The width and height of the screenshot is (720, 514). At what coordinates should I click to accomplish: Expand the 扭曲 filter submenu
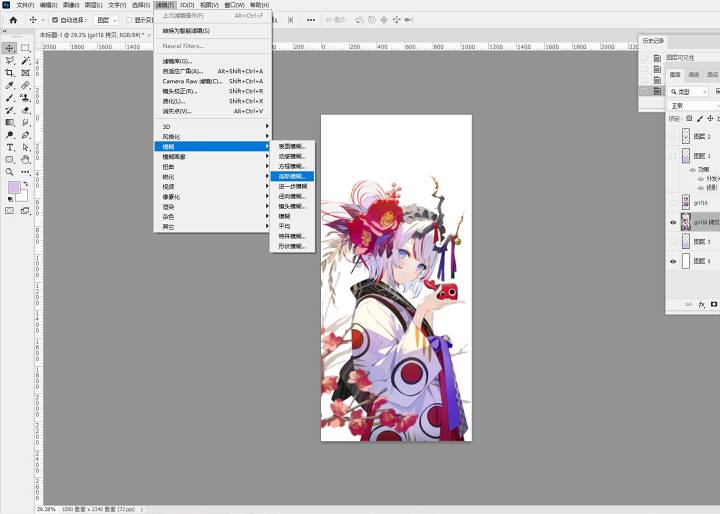(x=213, y=167)
